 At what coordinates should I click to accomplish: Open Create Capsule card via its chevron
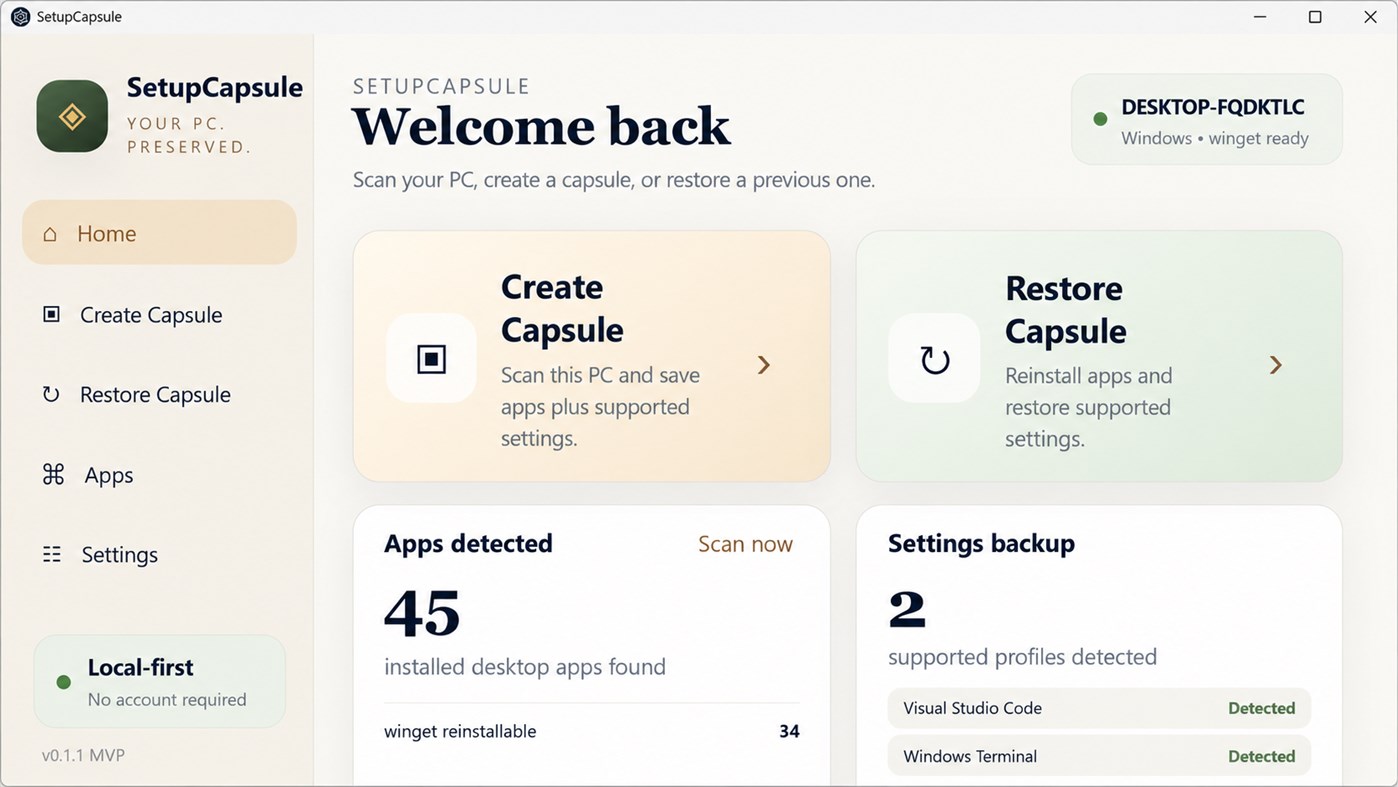coord(764,365)
